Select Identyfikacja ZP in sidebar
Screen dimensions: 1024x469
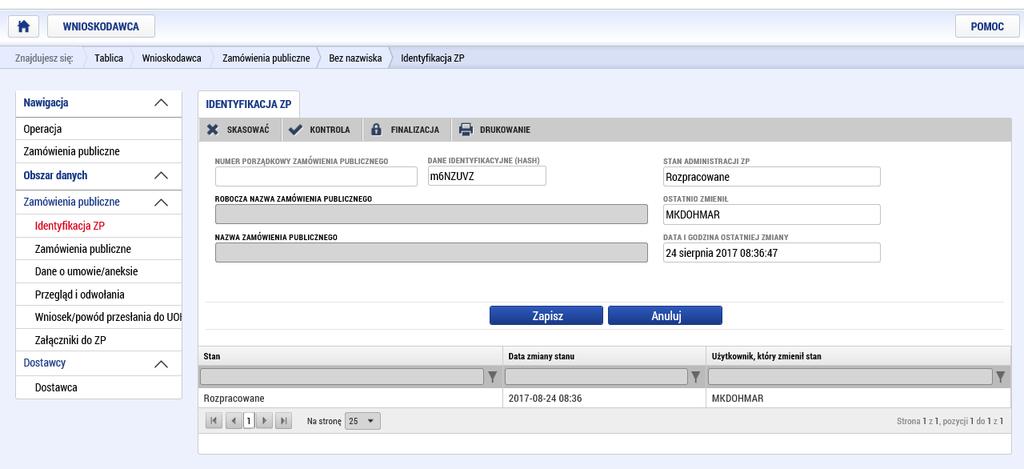pos(99,226)
